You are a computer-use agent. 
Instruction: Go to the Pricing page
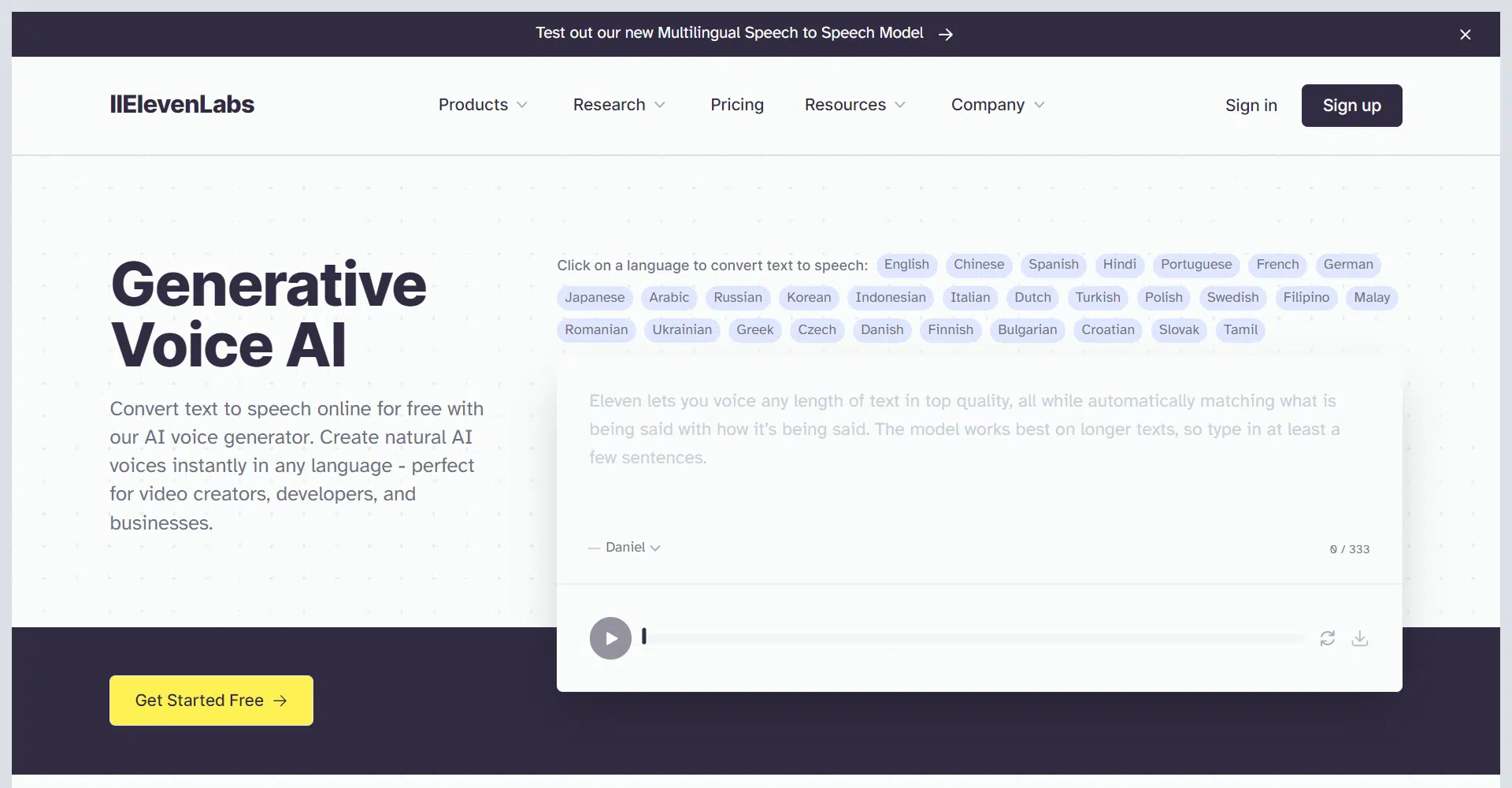[736, 105]
